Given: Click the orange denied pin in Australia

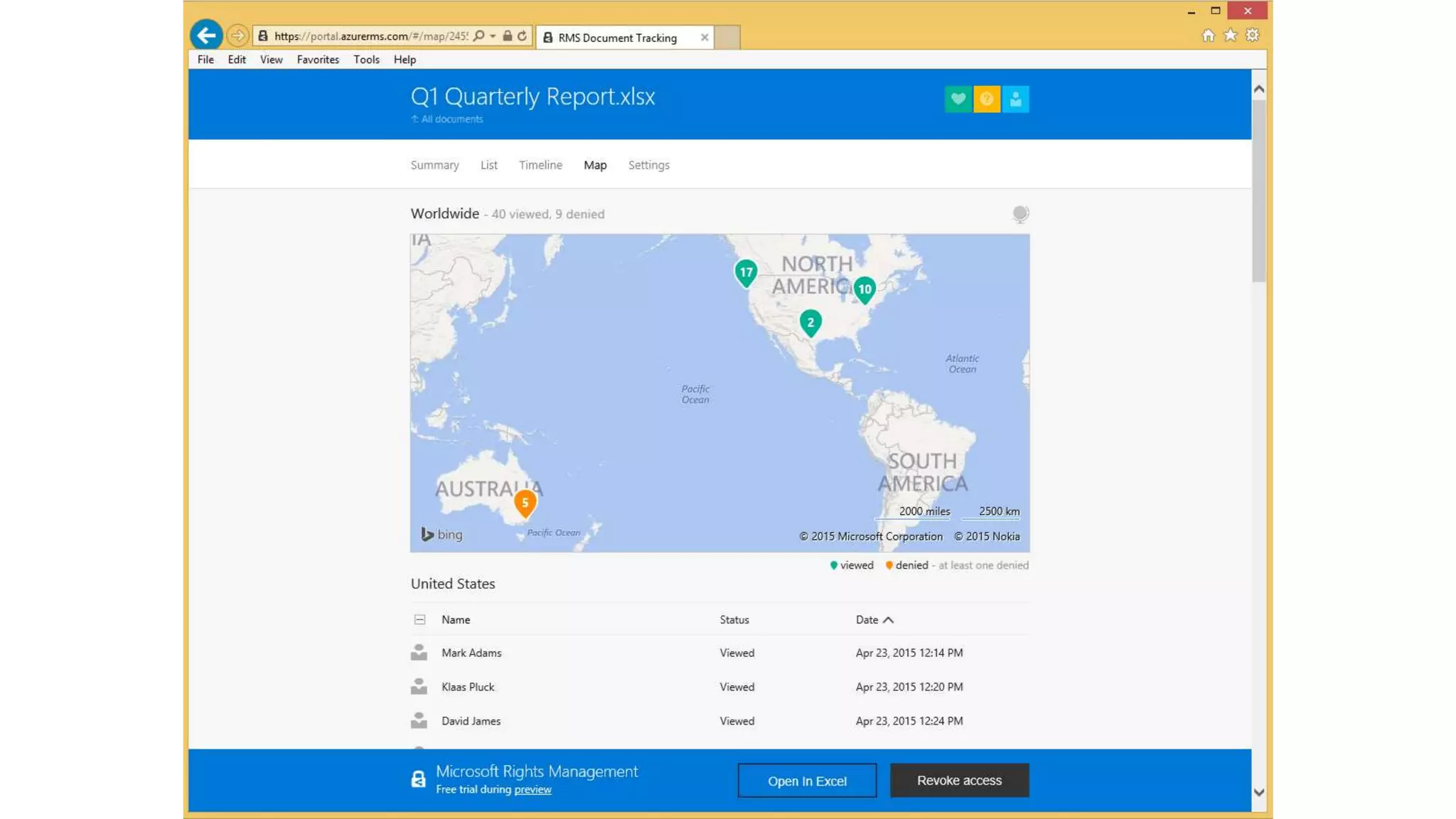Looking at the screenshot, I should tap(525, 503).
